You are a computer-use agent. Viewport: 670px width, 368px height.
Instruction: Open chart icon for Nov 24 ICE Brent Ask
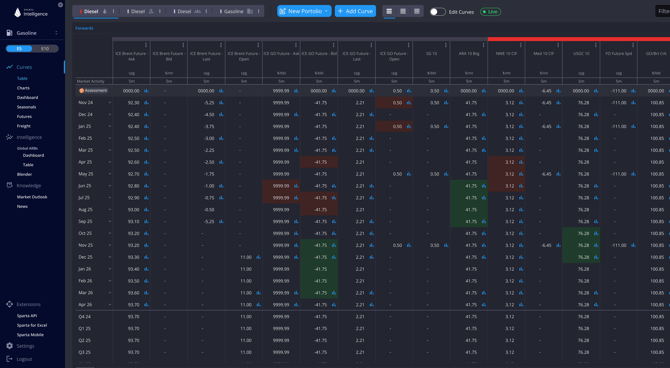[x=146, y=103]
